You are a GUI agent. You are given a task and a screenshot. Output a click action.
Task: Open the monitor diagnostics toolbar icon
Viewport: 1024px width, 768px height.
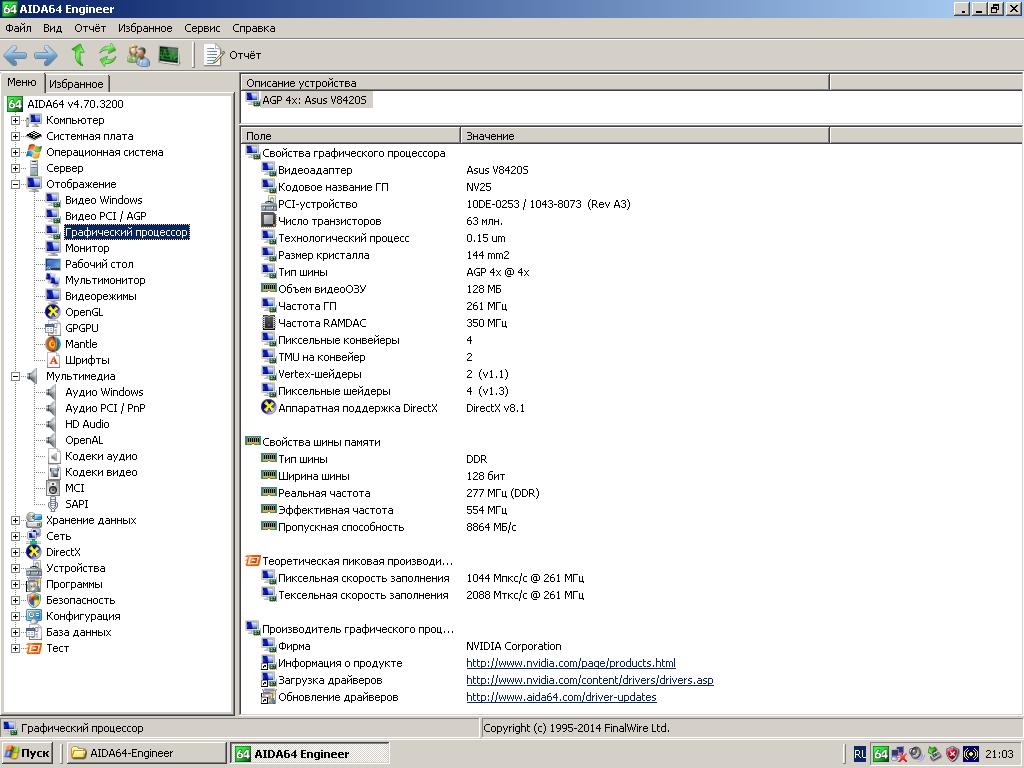[x=168, y=55]
